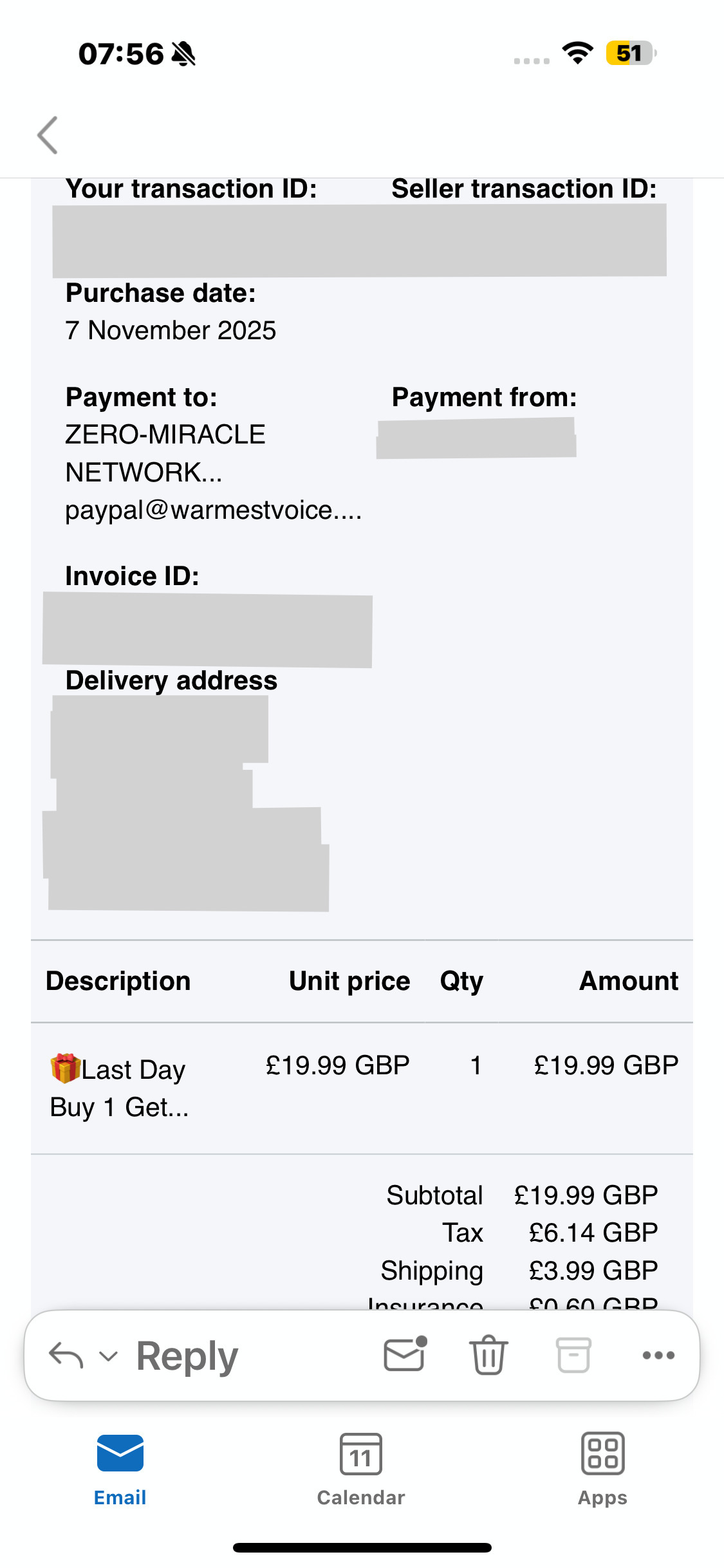The height and width of the screenshot is (1568, 724).
Task: Tap the silent mode bell icon
Action: (184, 53)
